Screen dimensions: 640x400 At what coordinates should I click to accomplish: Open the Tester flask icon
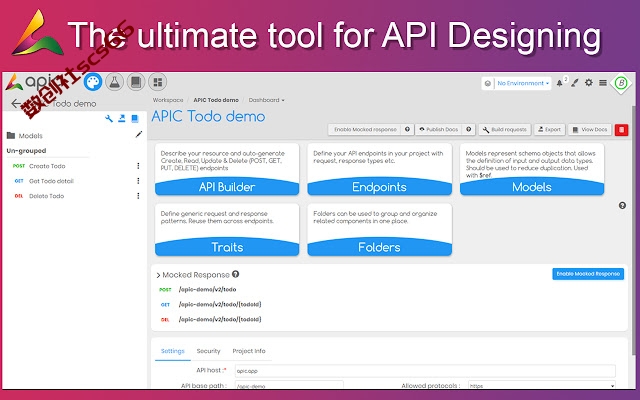click(115, 82)
